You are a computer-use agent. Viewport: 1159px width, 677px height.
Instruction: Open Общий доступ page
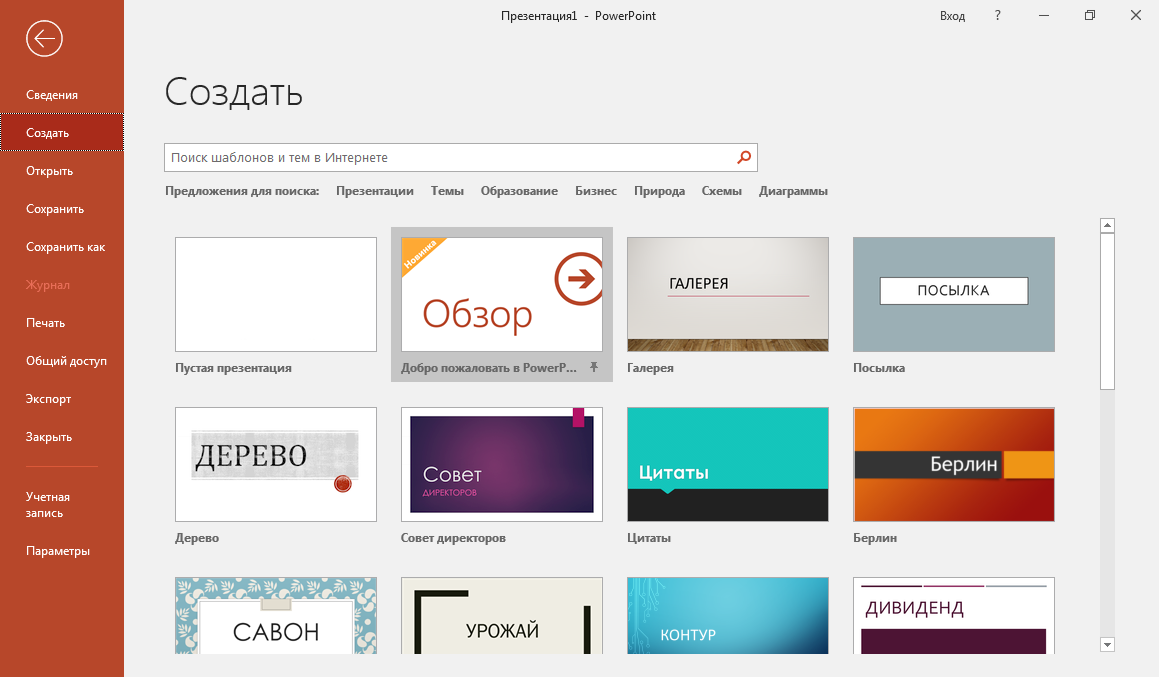[x=62, y=361]
